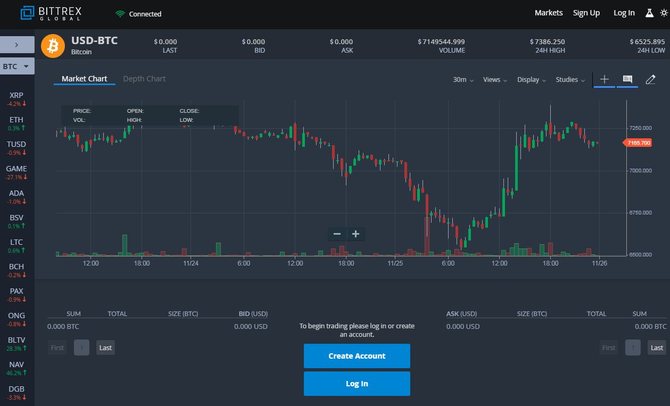Toggle light theme with the sun icon
Viewport: 670px width, 406px height.
(664, 13)
